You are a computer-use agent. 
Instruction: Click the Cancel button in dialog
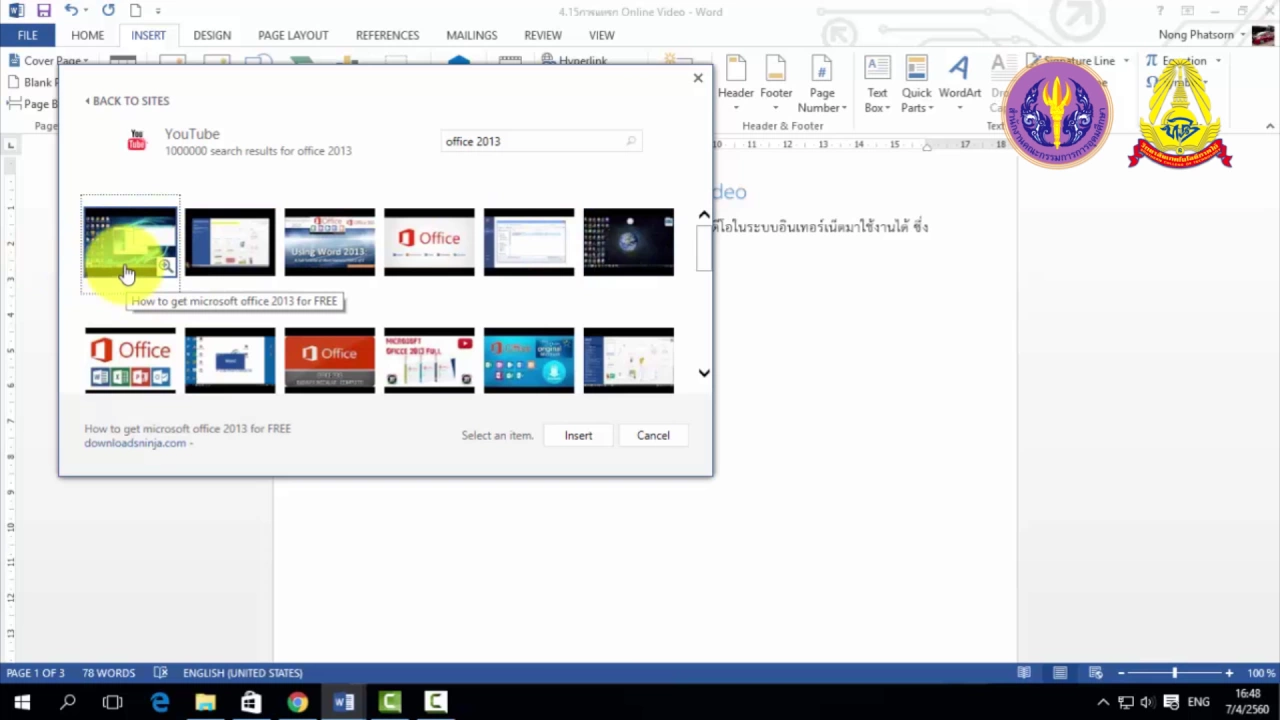[653, 435]
